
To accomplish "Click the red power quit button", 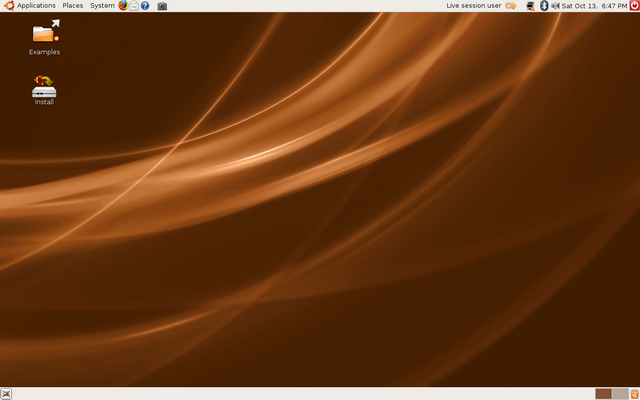I will [634, 5].
